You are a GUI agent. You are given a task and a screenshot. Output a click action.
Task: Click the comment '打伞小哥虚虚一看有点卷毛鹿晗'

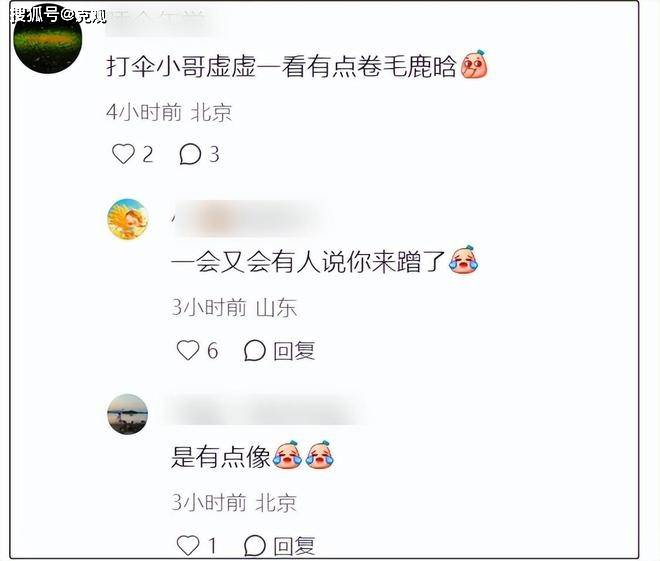click(281, 66)
